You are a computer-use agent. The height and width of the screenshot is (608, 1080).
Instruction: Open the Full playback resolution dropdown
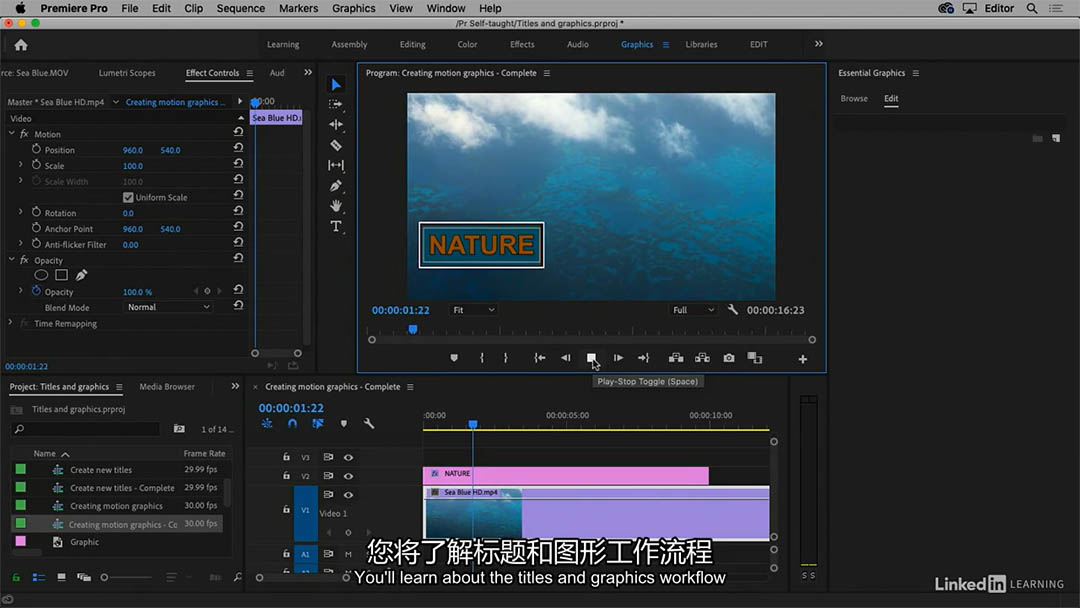click(694, 310)
